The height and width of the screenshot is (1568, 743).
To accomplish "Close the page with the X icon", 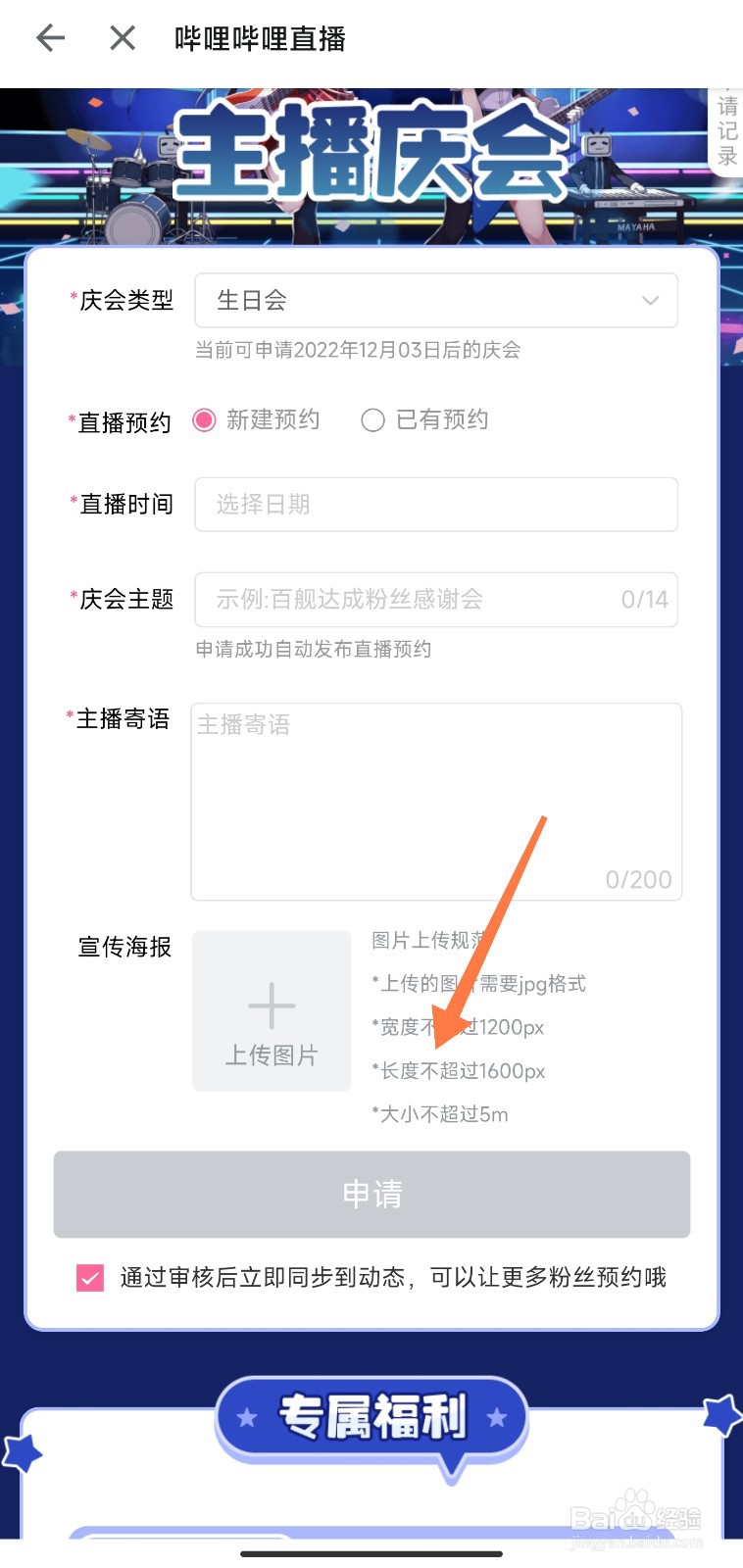I will coord(123,38).
